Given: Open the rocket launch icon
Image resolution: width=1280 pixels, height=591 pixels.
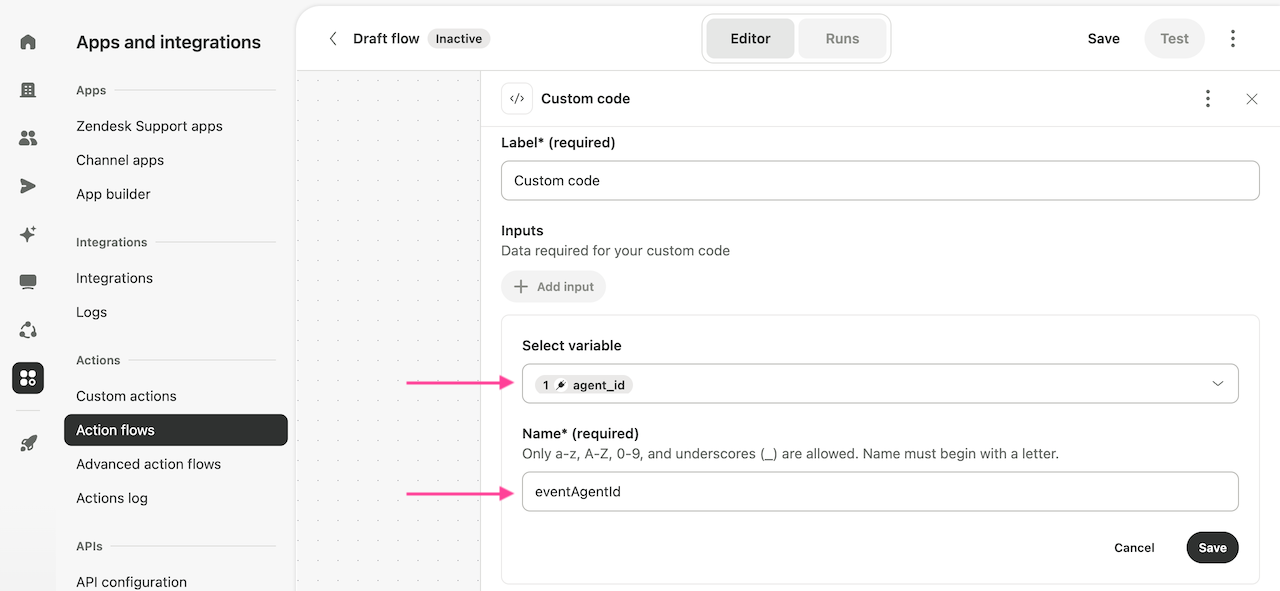Looking at the screenshot, I should click(28, 443).
